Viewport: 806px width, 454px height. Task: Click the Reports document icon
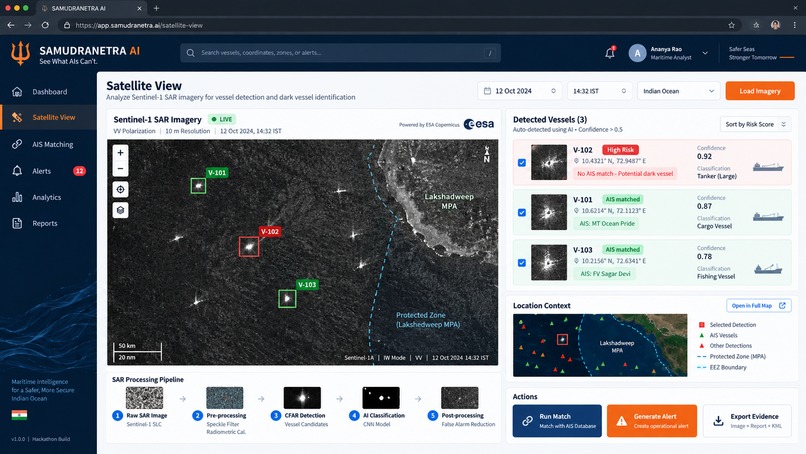pos(17,223)
